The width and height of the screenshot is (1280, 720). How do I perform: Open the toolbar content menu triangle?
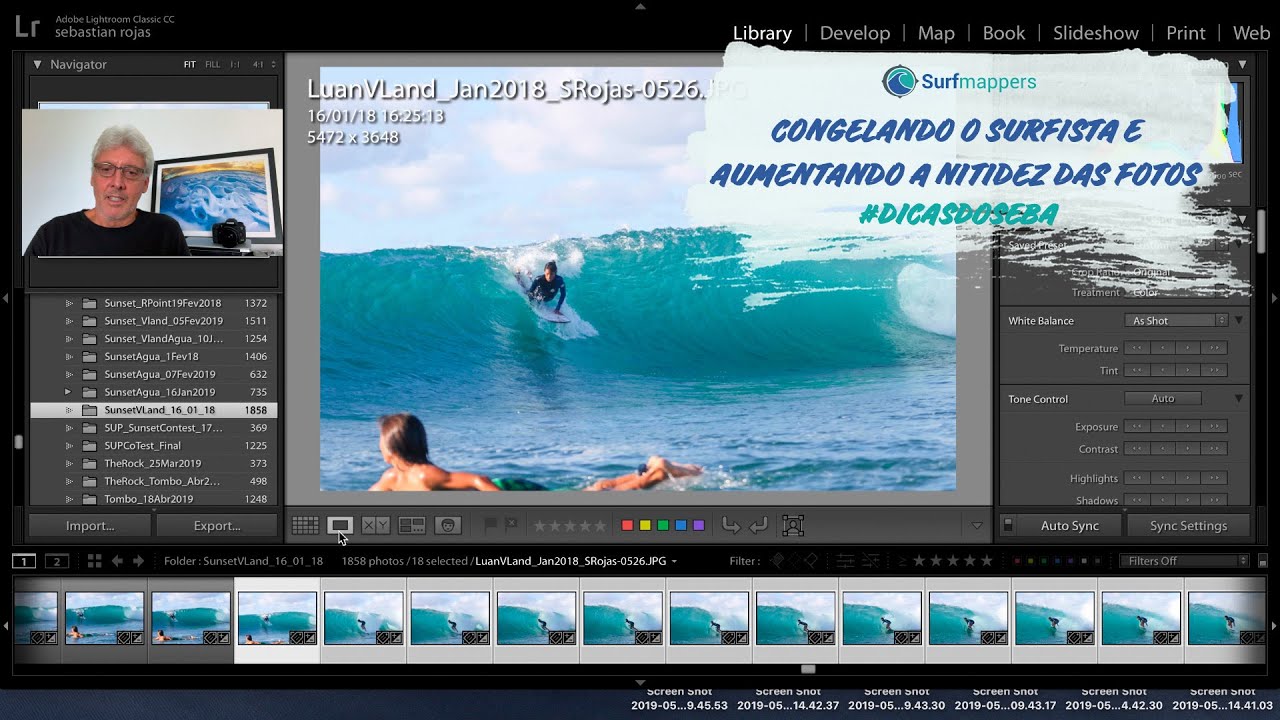pos(977,526)
